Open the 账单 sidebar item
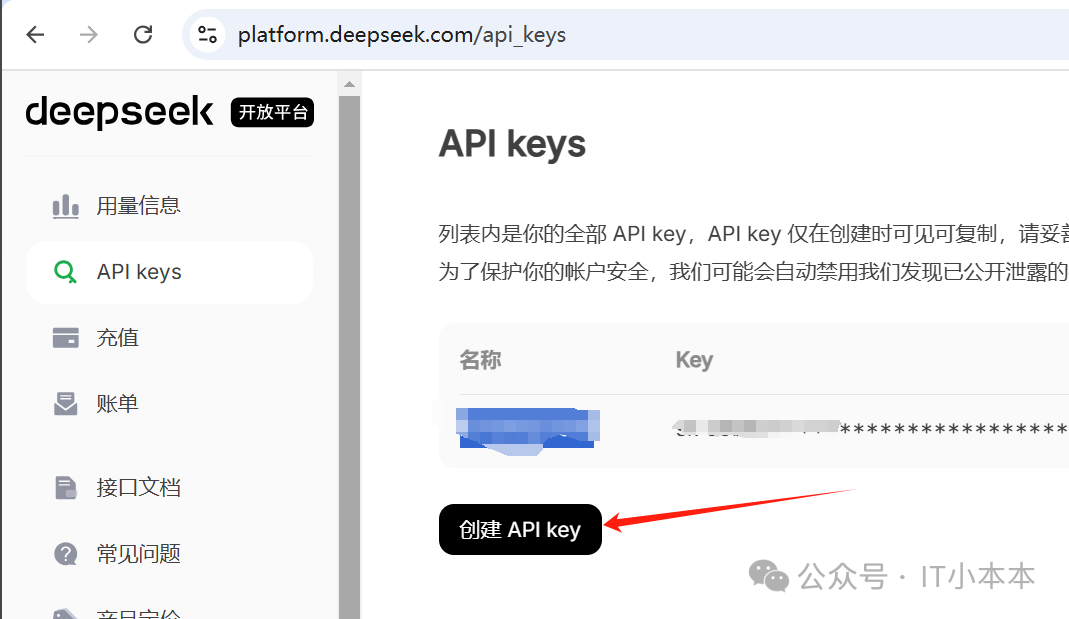This screenshot has height=619, width=1069. [x=117, y=404]
